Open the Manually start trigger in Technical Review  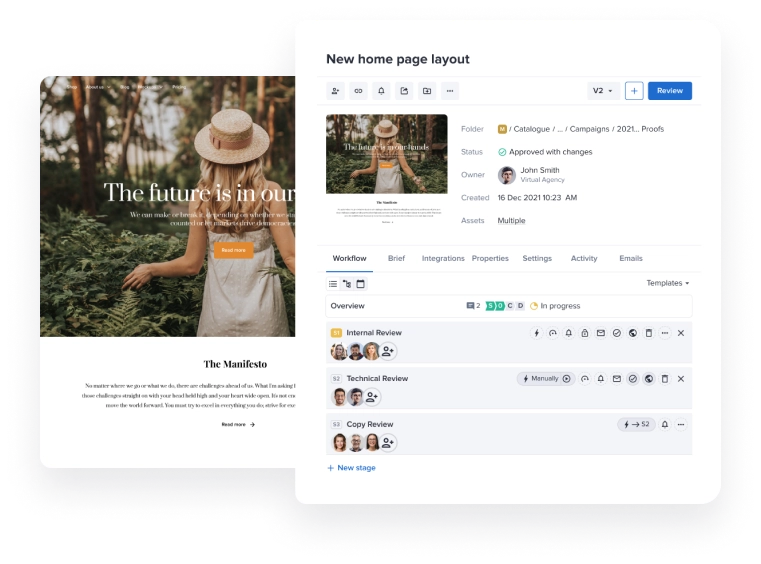point(546,379)
